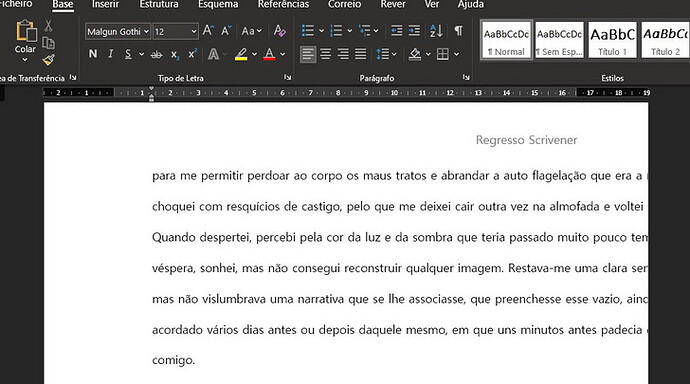Increase paragraph indent
The image size is (690, 384).
pyautogui.click(x=414, y=31)
